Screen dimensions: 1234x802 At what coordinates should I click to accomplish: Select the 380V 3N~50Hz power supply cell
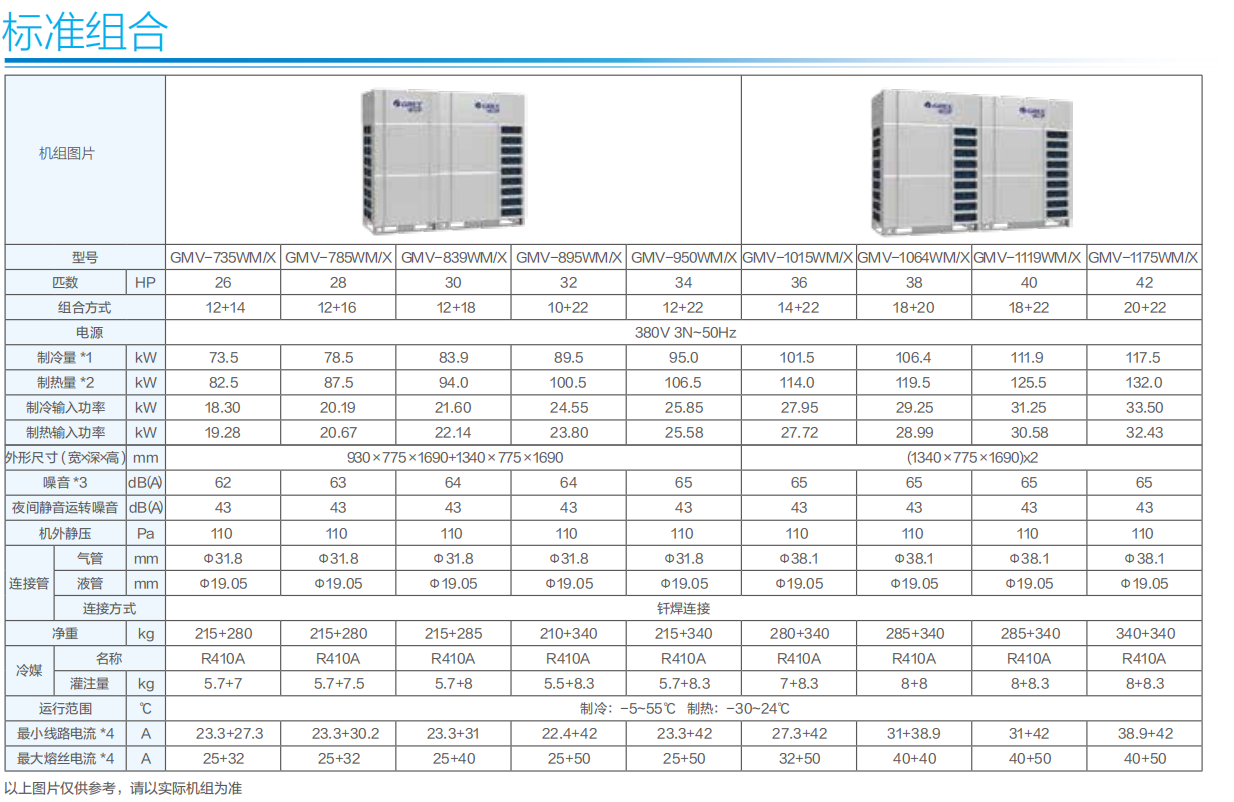(683, 332)
